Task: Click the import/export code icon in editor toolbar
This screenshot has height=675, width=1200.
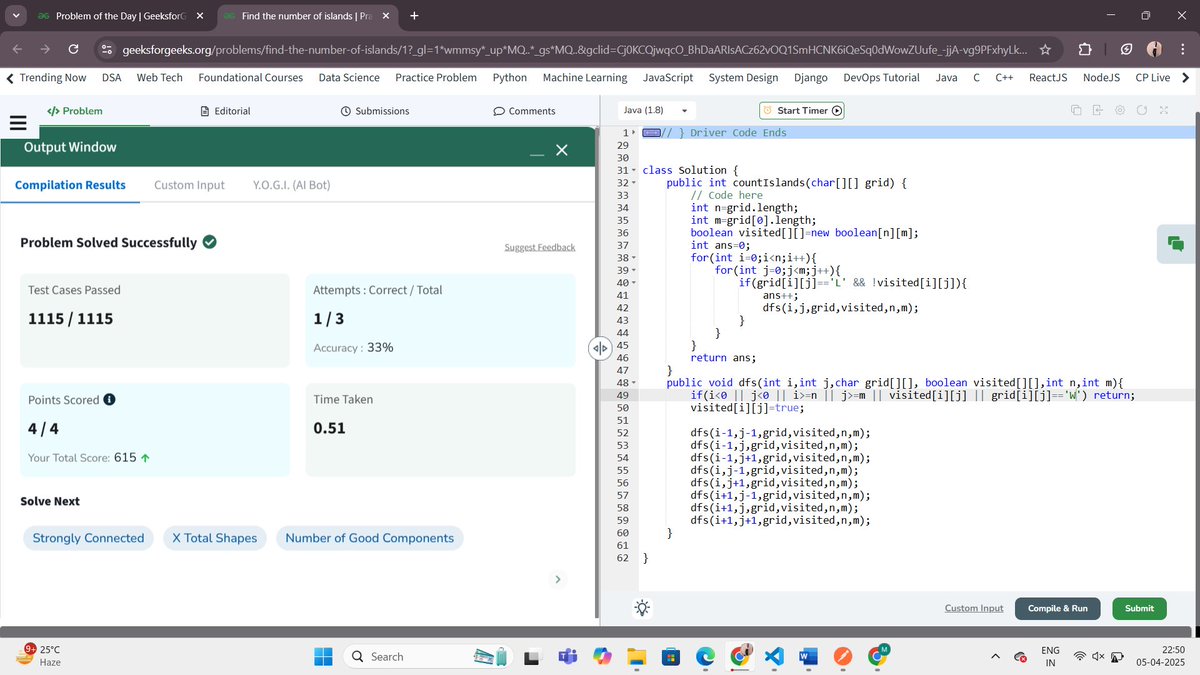Action: click(x=1097, y=110)
